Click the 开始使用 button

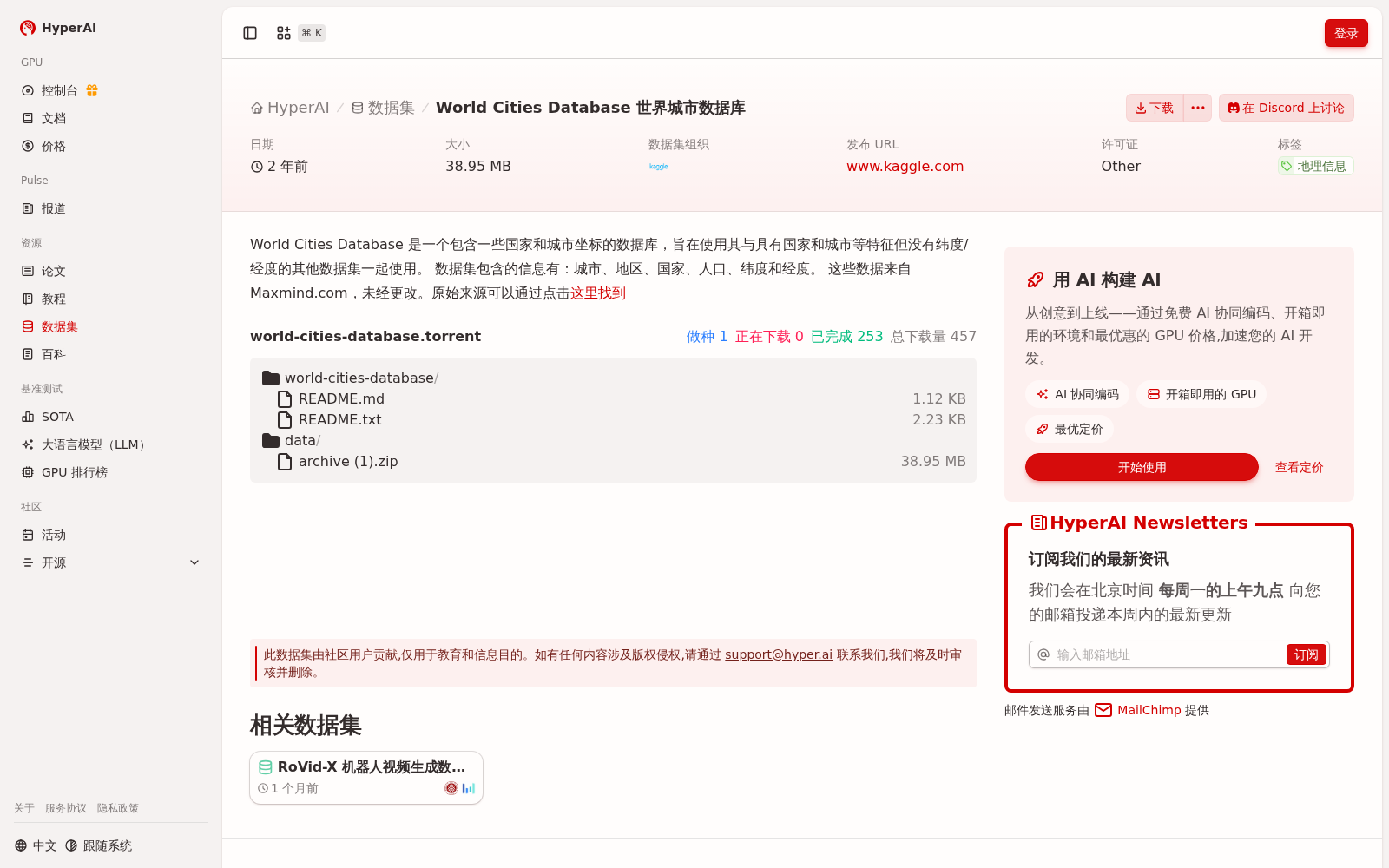[1142, 467]
